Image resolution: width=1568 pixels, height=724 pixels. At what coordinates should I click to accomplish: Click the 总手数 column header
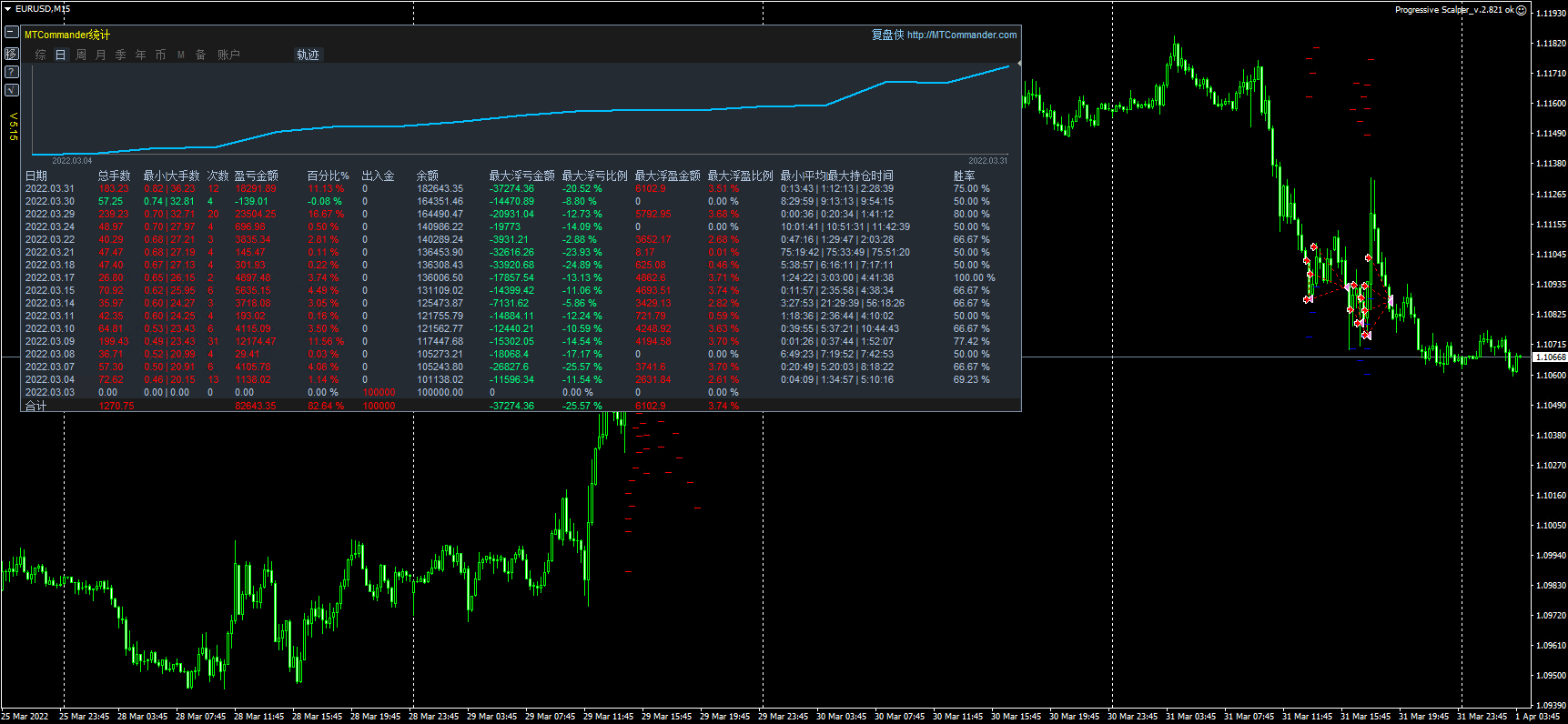tap(114, 176)
